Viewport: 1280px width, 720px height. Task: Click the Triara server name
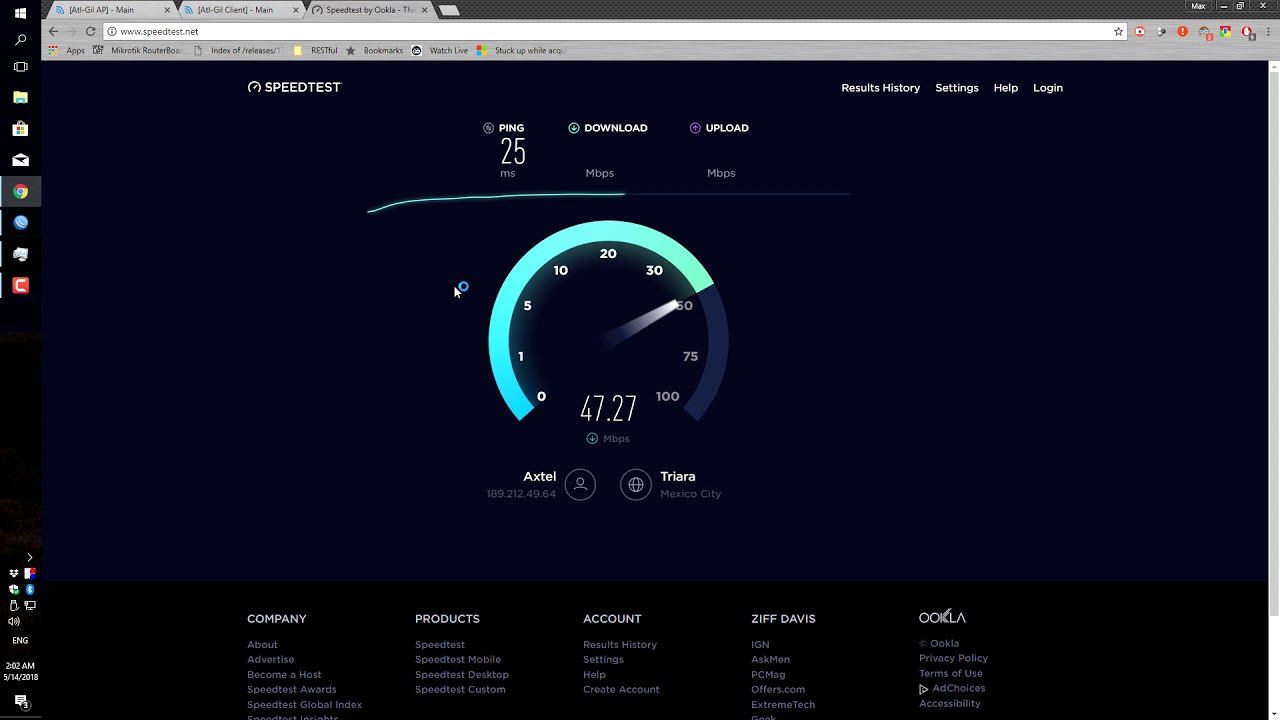(x=678, y=477)
